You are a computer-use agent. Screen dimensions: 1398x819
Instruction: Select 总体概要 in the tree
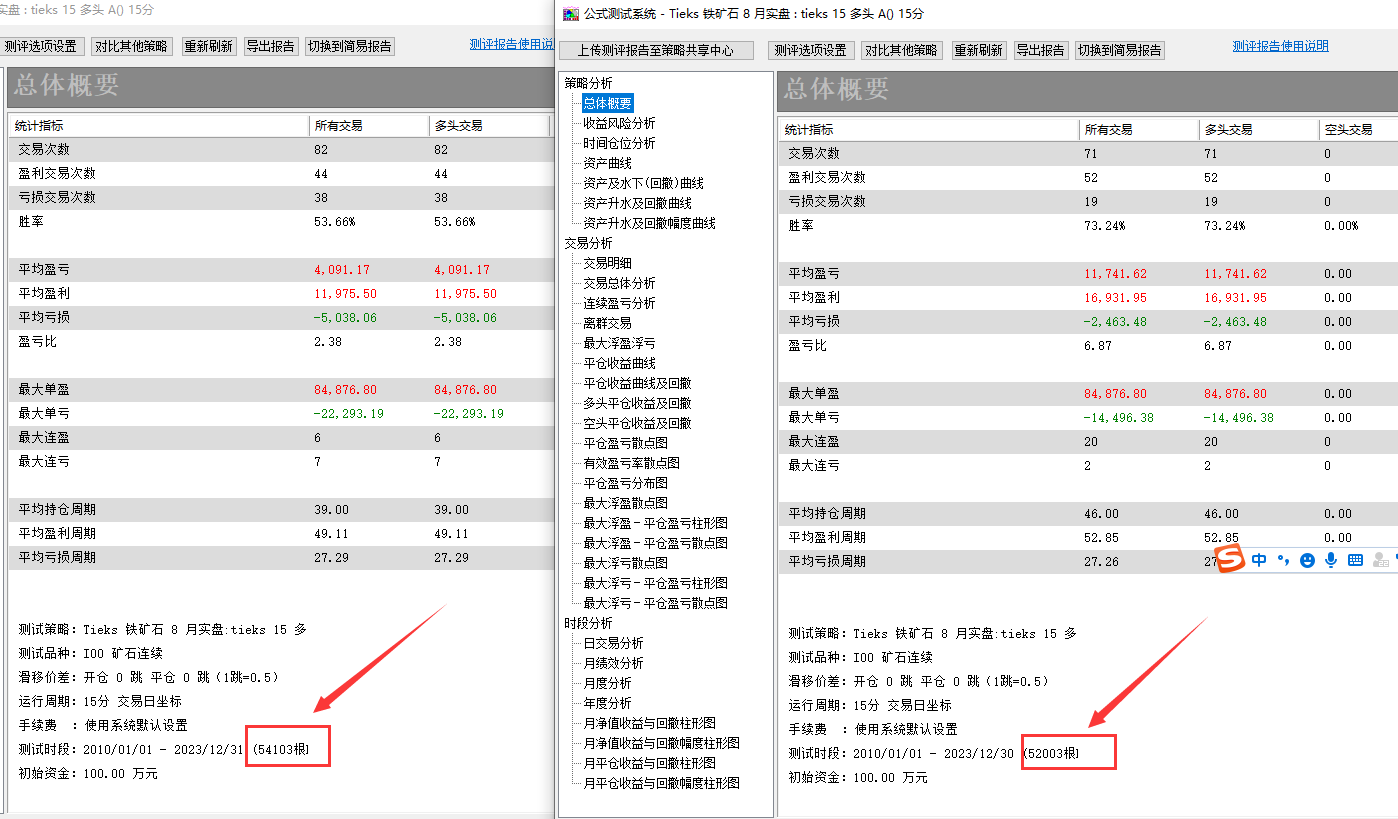(x=608, y=103)
